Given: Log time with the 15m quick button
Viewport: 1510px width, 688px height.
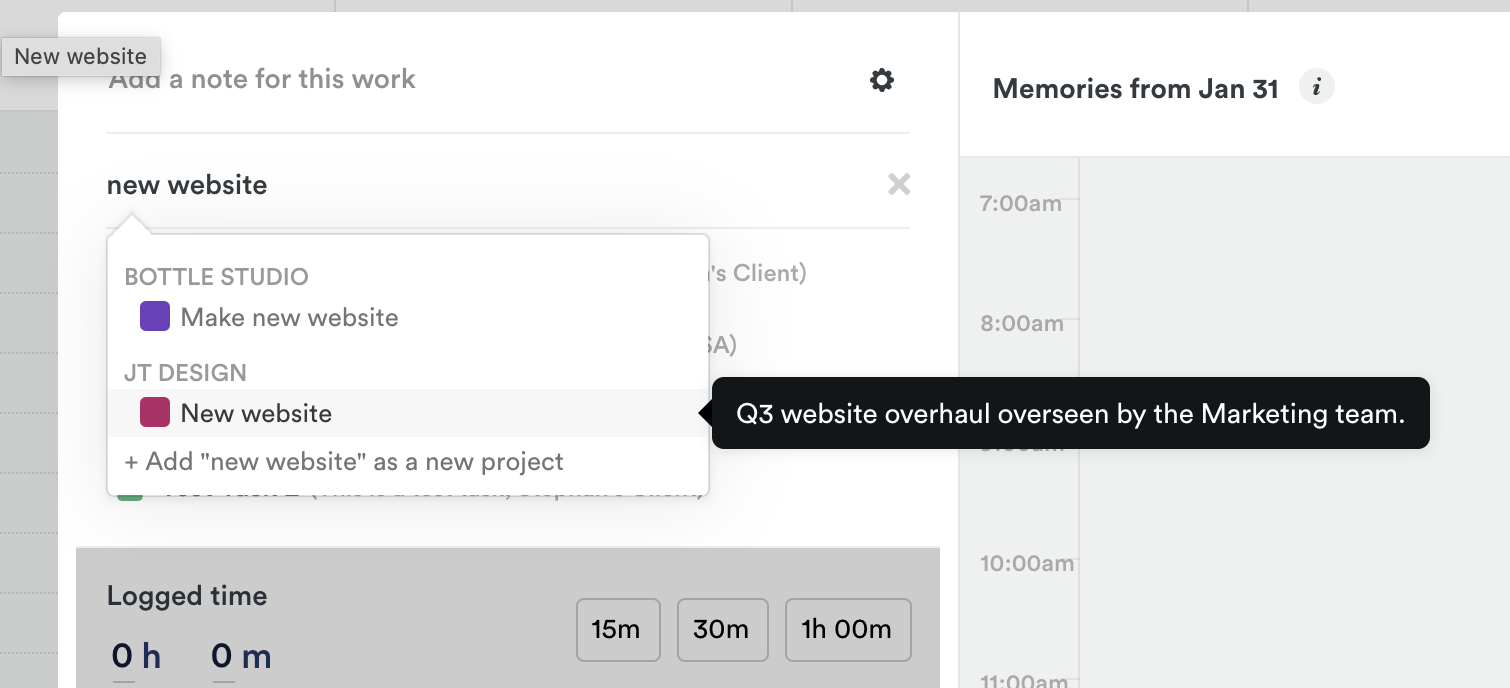Looking at the screenshot, I should tap(617, 629).
